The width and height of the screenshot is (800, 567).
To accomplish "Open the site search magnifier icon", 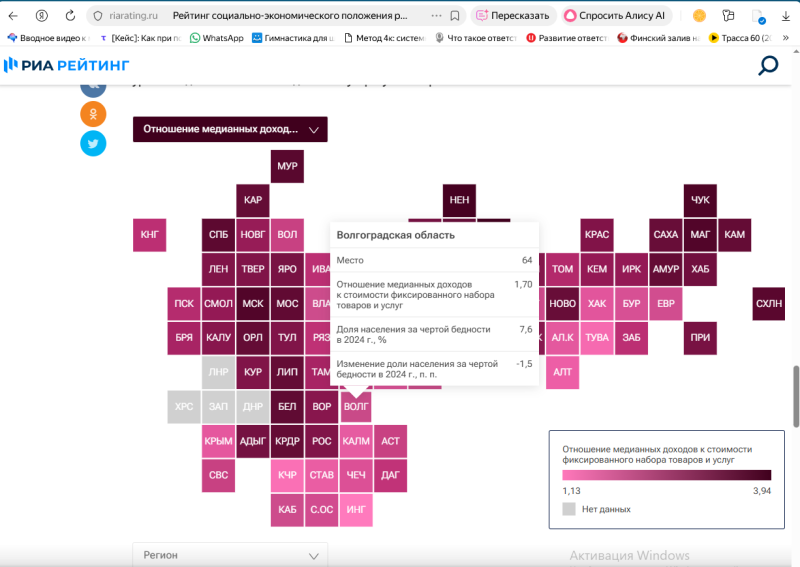I will pos(768,66).
